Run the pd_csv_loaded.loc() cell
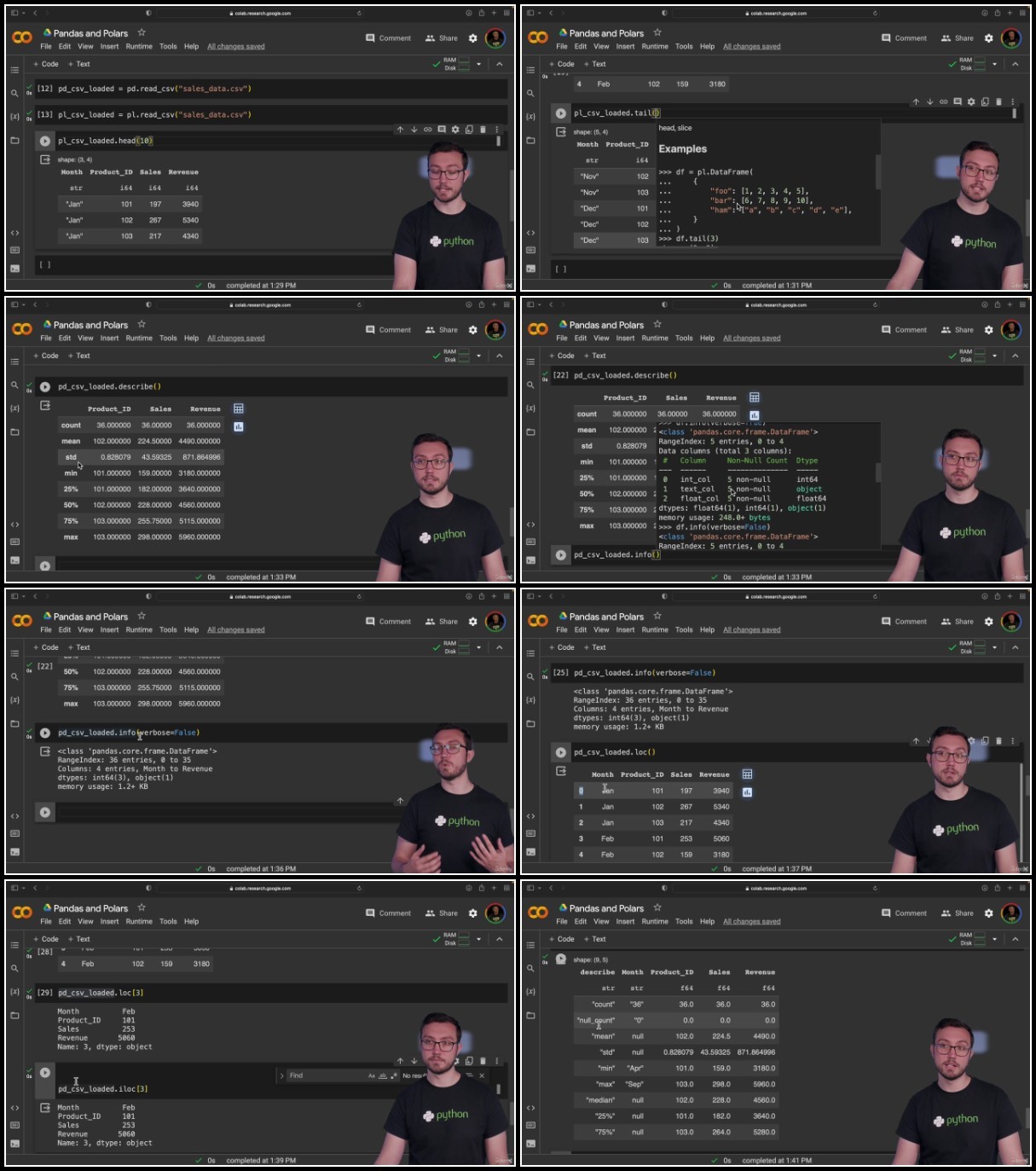Image resolution: width=1036 pixels, height=1171 pixels. (560, 752)
